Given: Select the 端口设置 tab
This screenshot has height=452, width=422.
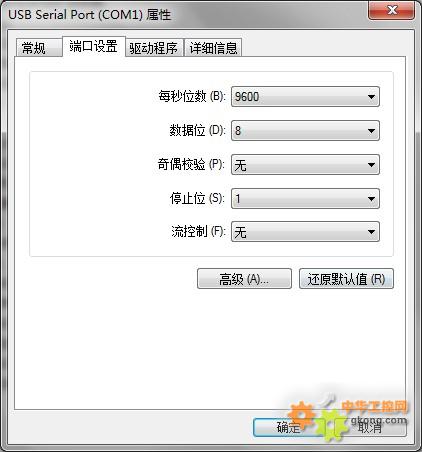Looking at the screenshot, I should coord(94,46).
